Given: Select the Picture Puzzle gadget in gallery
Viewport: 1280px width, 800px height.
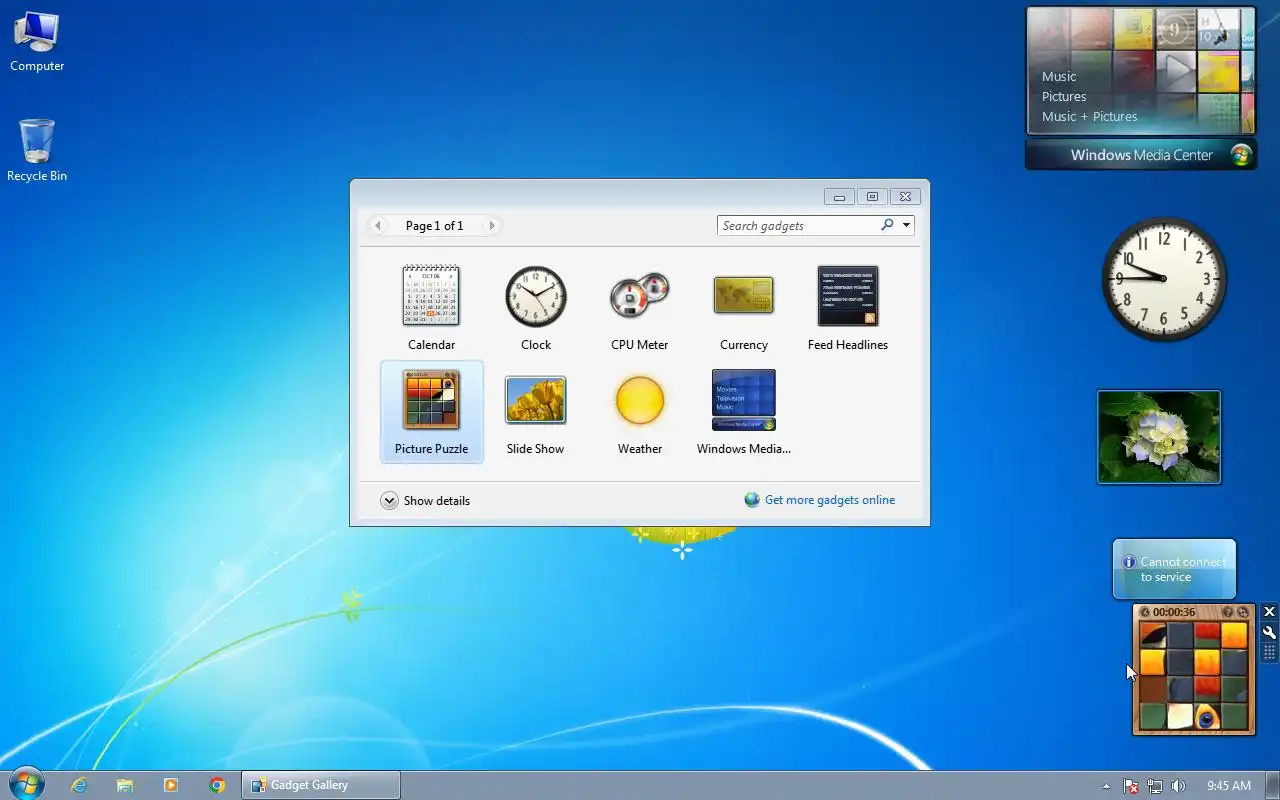Looking at the screenshot, I should [431, 411].
